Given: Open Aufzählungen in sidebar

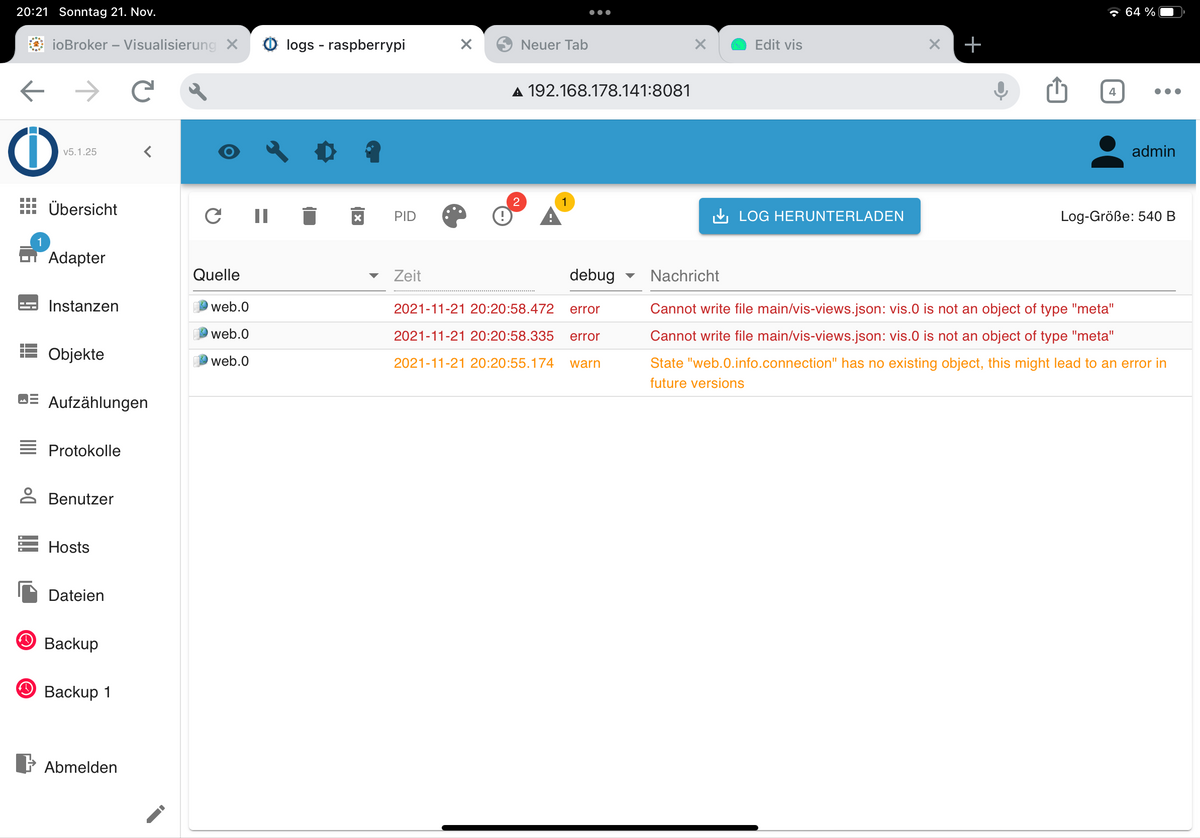Looking at the screenshot, I should click(90, 402).
